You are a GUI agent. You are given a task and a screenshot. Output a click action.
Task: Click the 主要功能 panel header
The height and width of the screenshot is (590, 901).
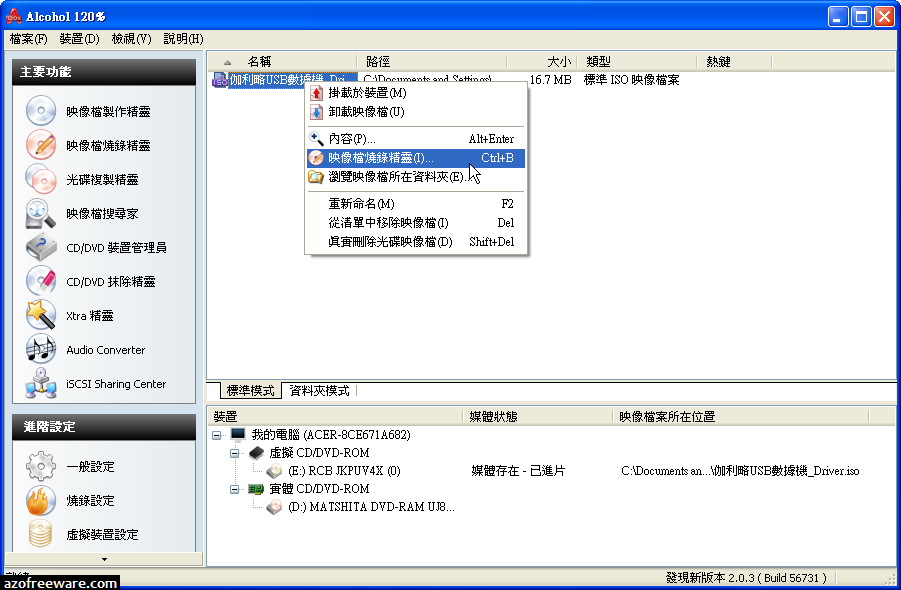pos(104,72)
